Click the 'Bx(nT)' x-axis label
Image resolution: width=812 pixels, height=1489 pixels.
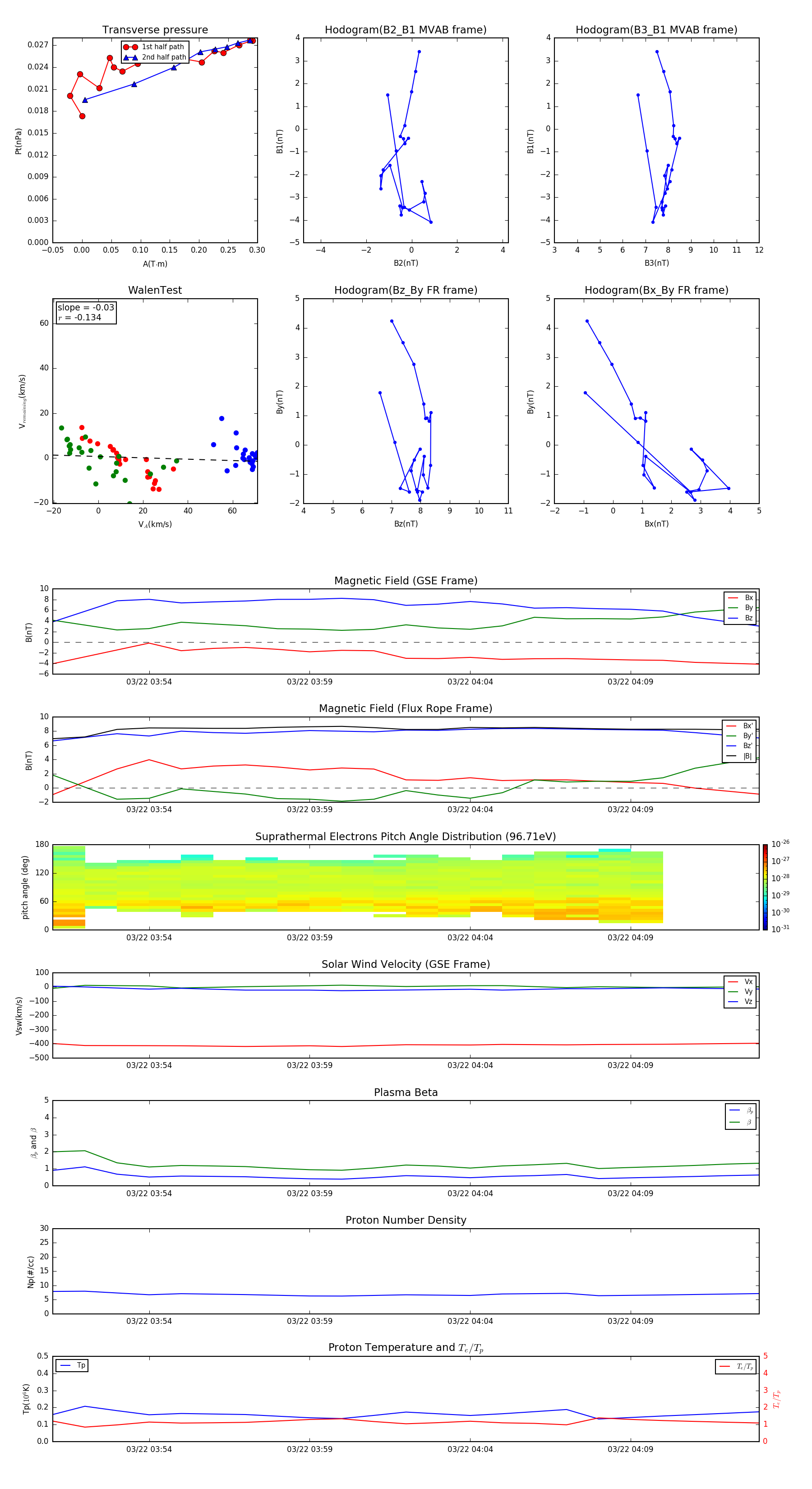tap(656, 524)
